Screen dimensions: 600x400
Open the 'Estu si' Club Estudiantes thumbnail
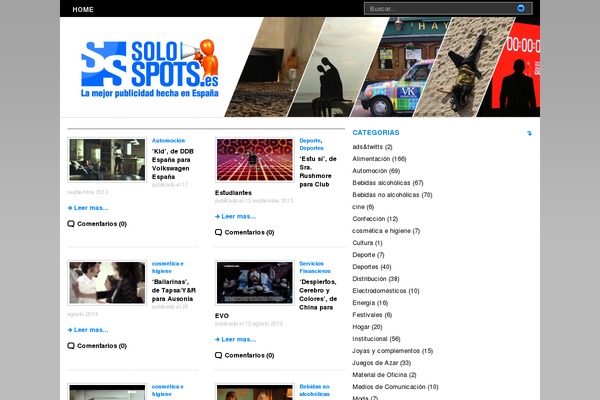(255, 160)
